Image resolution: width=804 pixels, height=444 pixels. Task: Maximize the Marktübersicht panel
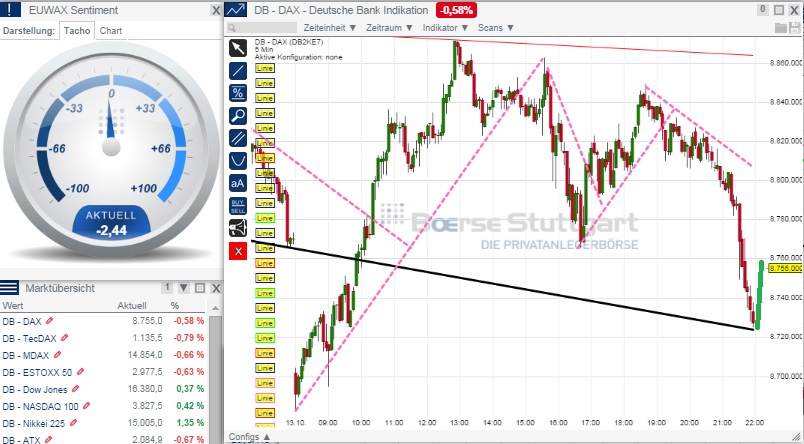pyautogui.click(x=200, y=288)
